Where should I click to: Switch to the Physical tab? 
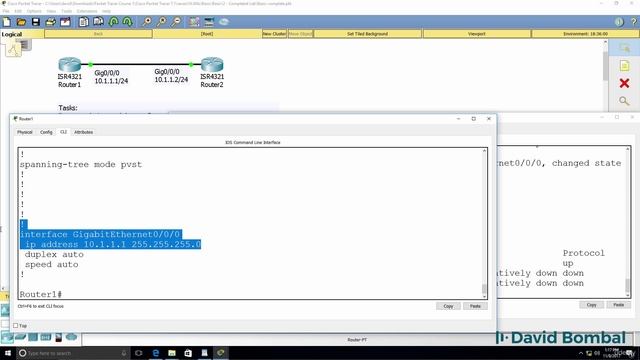point(24,132)
